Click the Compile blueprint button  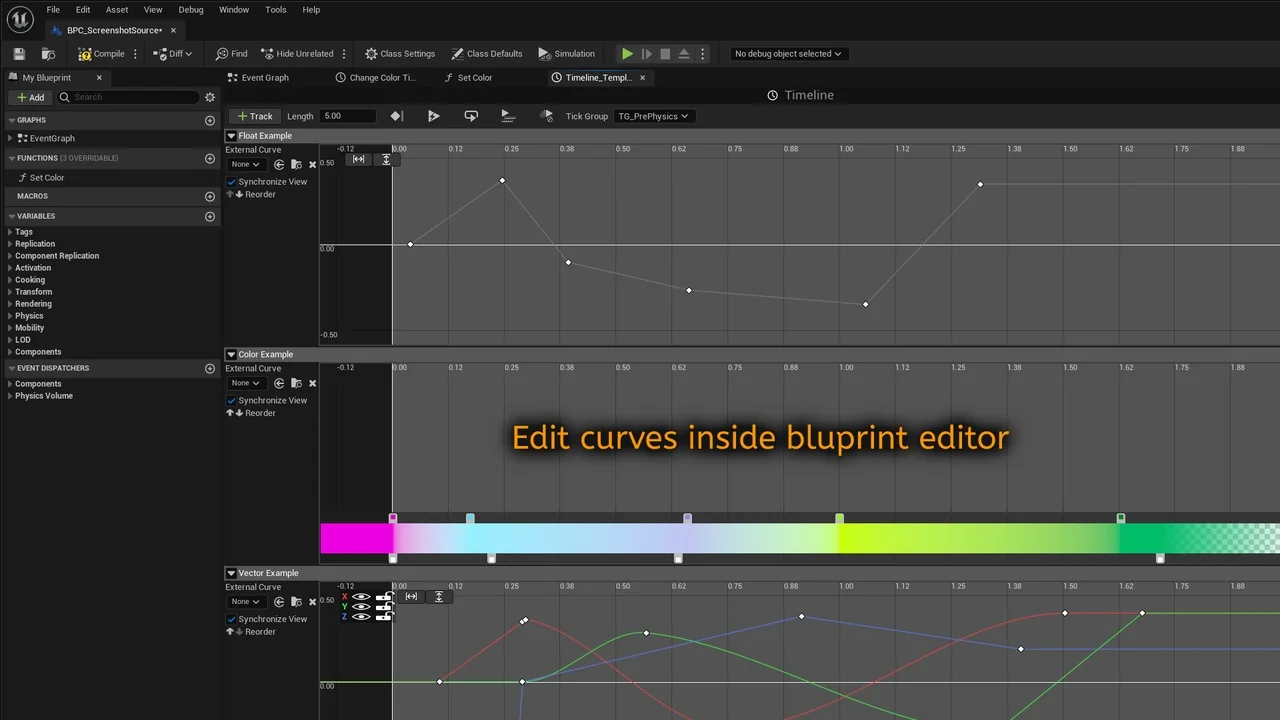pos(102,54)
